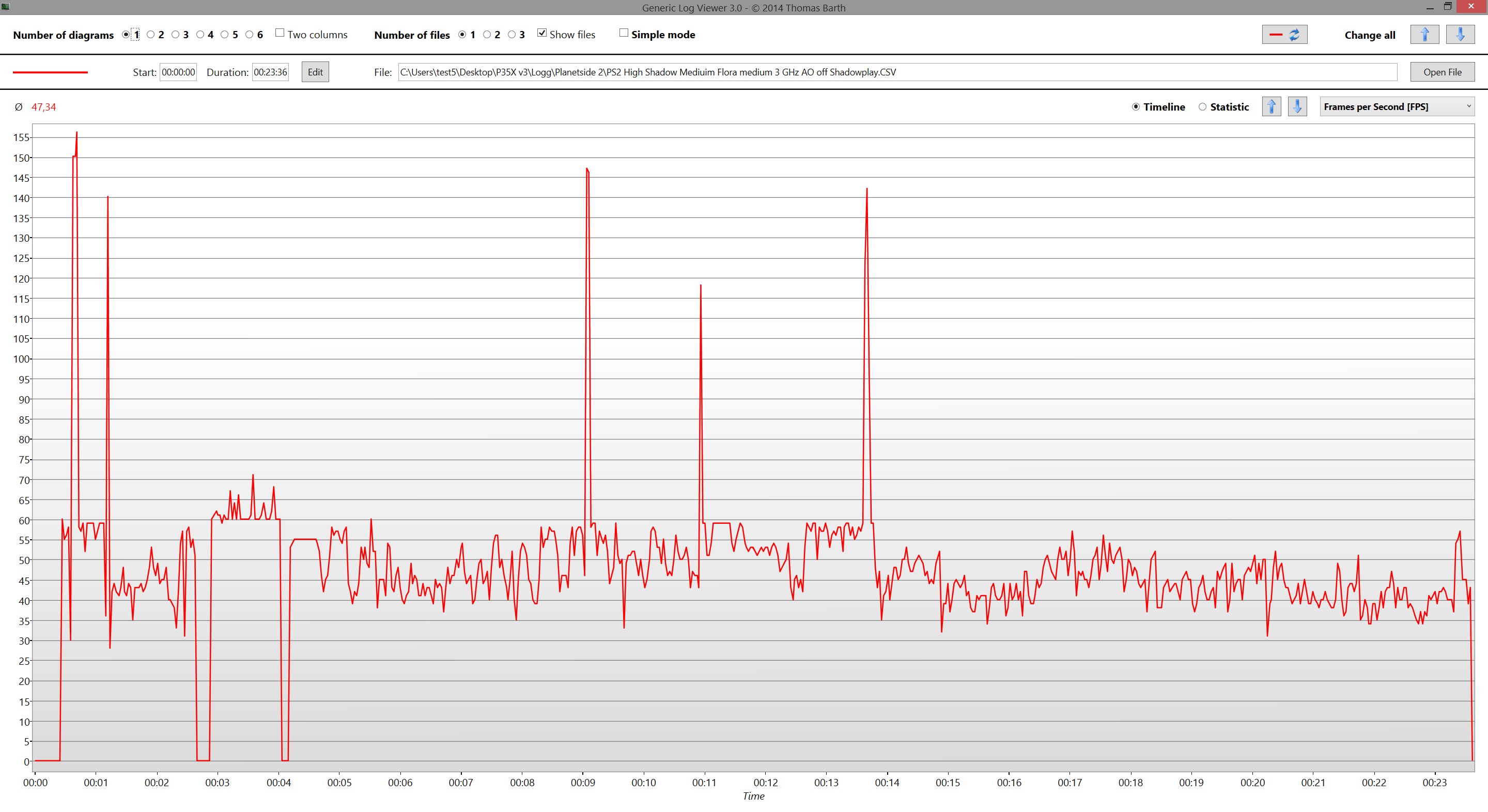
Task: Select 1 file radio button
Action: pyautogui.click(x=462, y=35)
